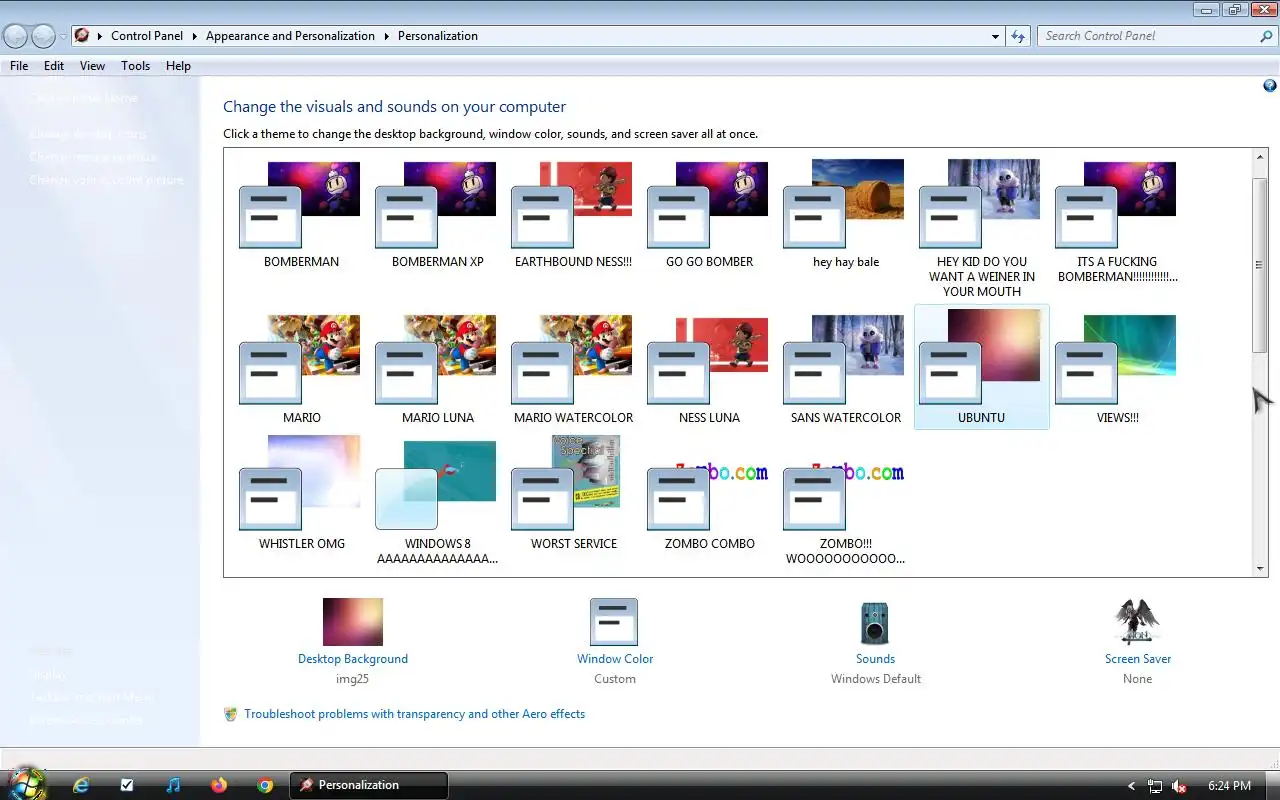The height and width of the screenshot is (800, 1280).
Task: Click the address bar refresh button
Action: point(1018,36)
